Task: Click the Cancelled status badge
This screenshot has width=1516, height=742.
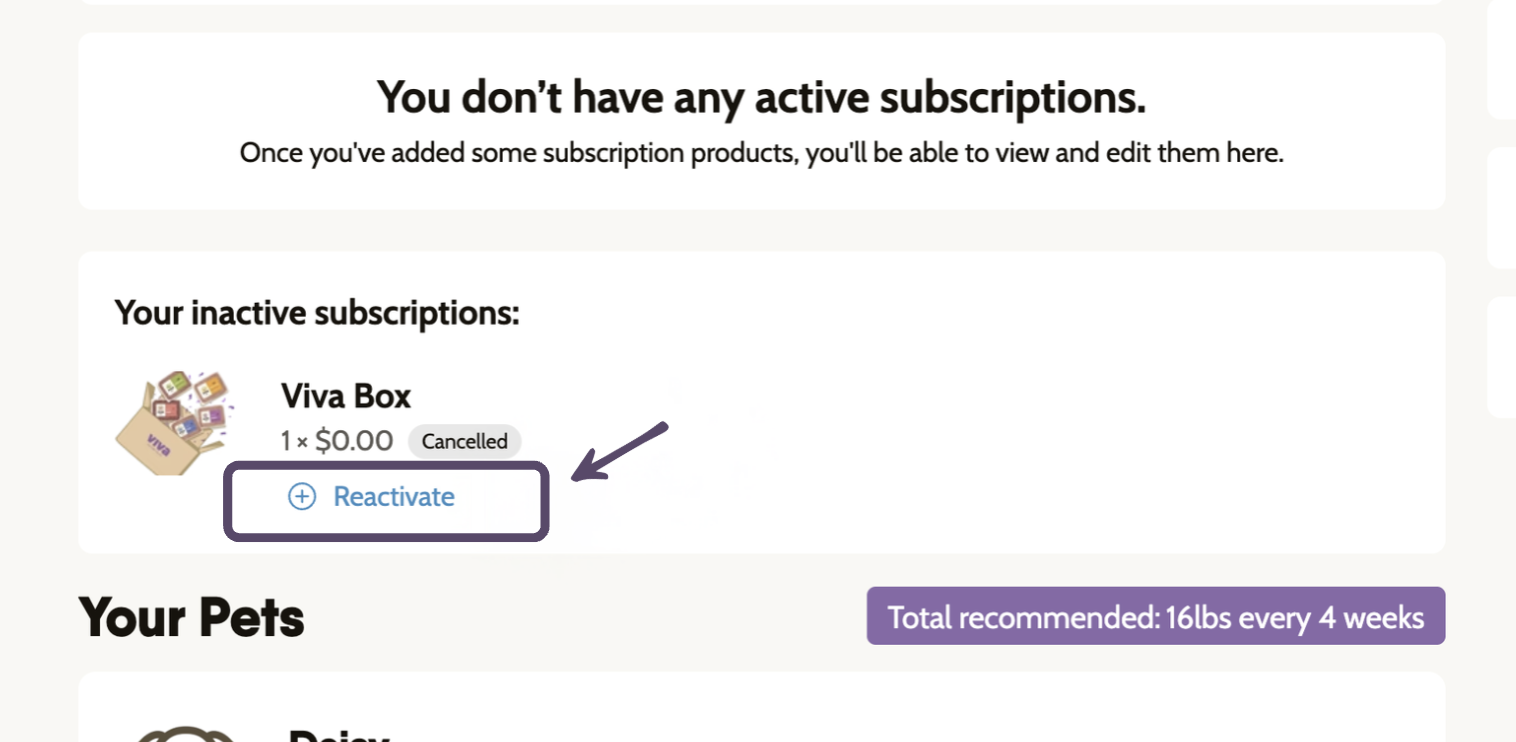Action: tap(464, 441)
